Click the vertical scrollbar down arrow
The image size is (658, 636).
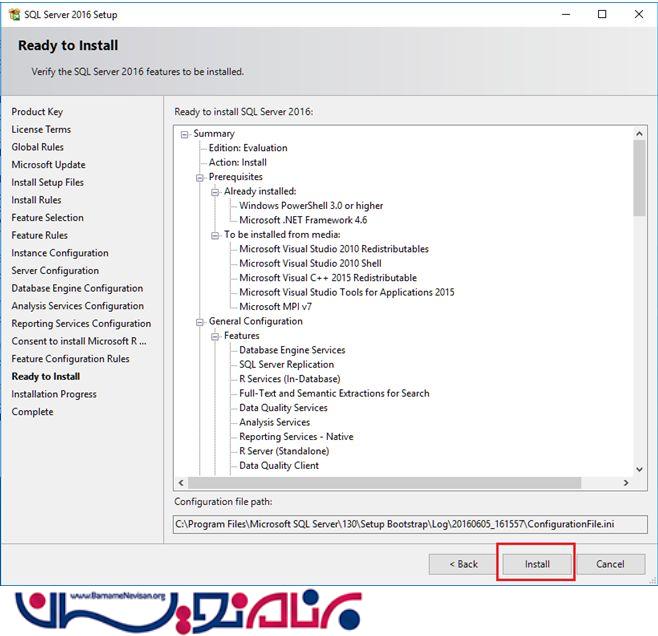[x=640, y=468]
